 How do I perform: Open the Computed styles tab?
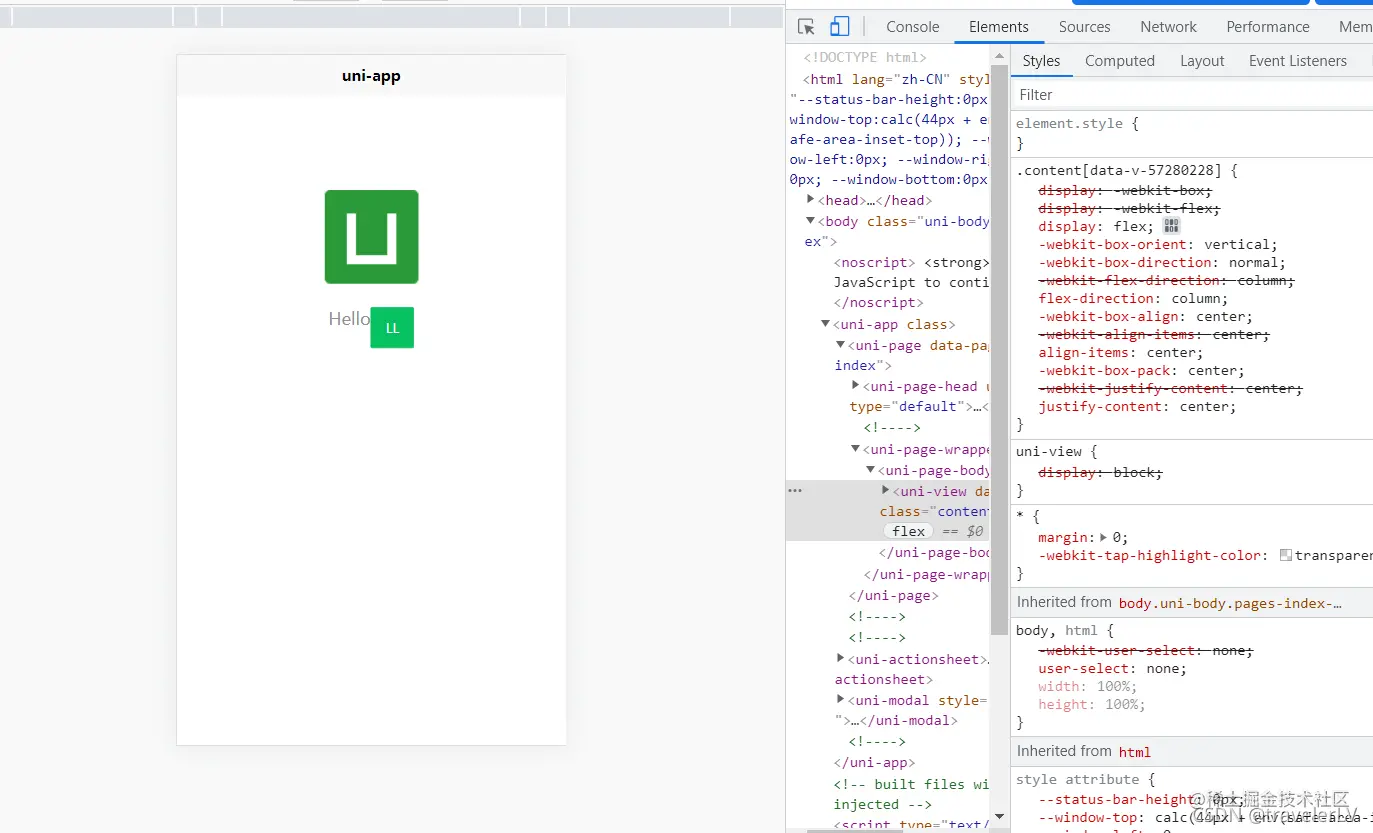tap(1119, 61)
